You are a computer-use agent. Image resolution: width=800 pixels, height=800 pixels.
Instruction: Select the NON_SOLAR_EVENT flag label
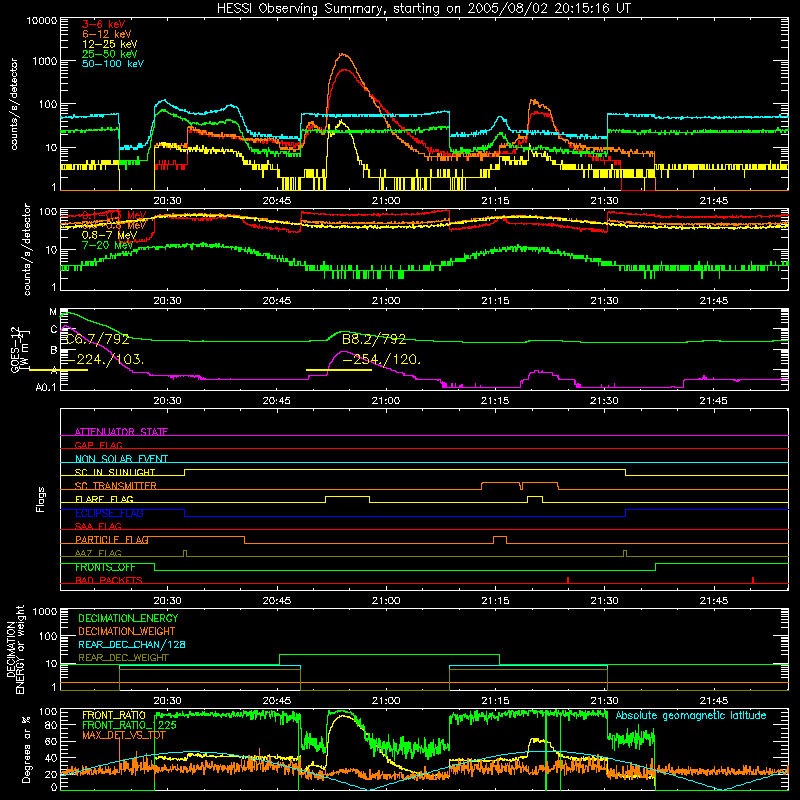click(121, 459)
